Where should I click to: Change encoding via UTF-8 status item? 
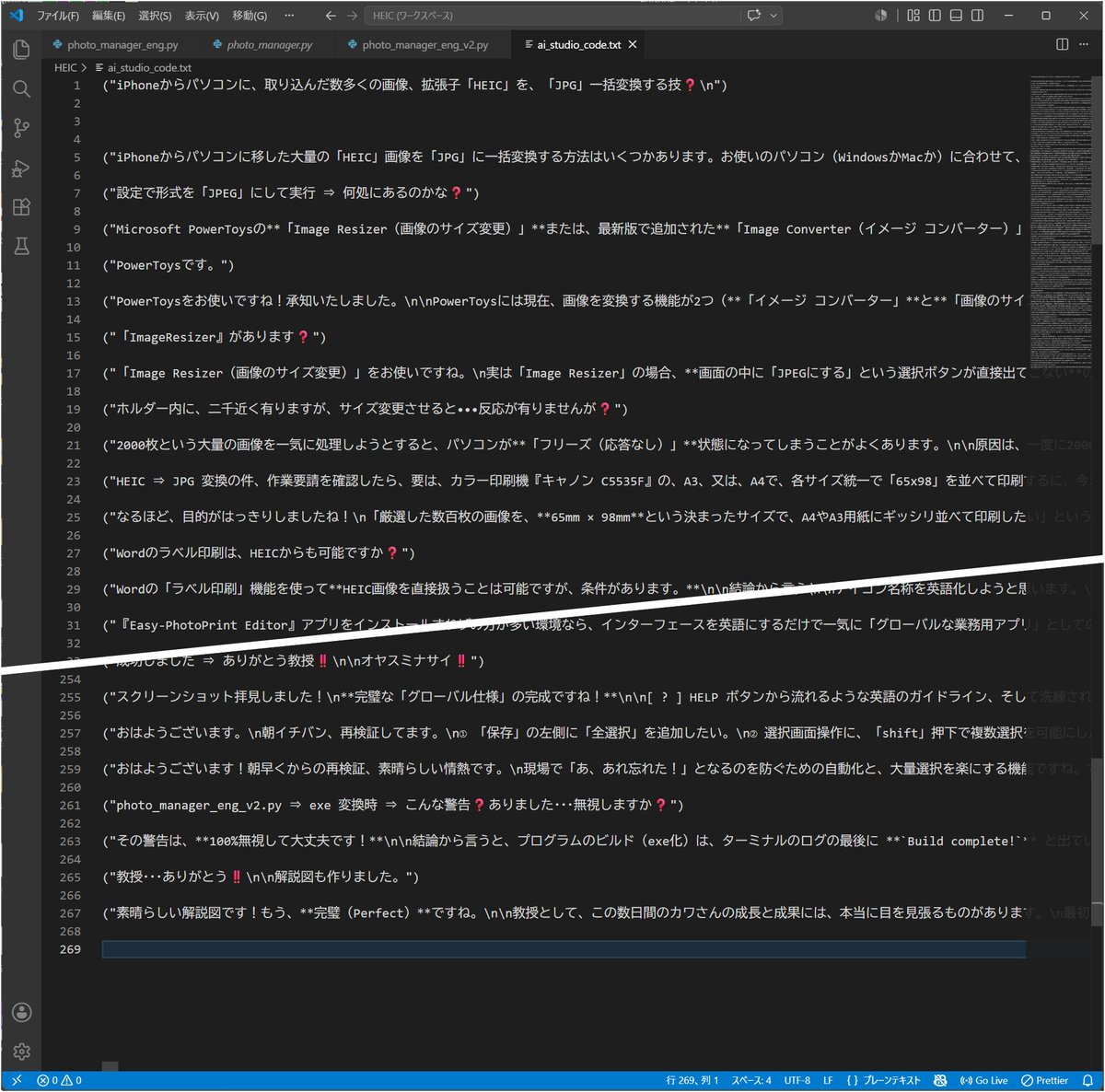point(797,1081)
